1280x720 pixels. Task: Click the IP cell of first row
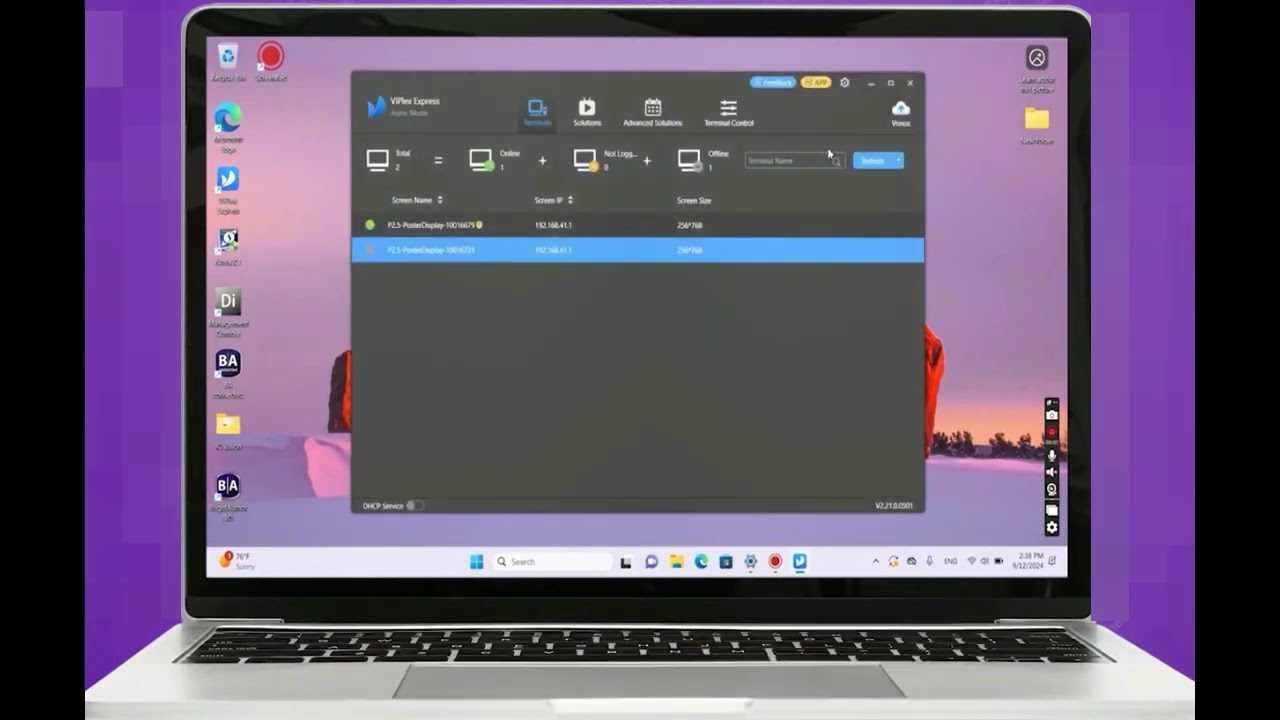553,225
